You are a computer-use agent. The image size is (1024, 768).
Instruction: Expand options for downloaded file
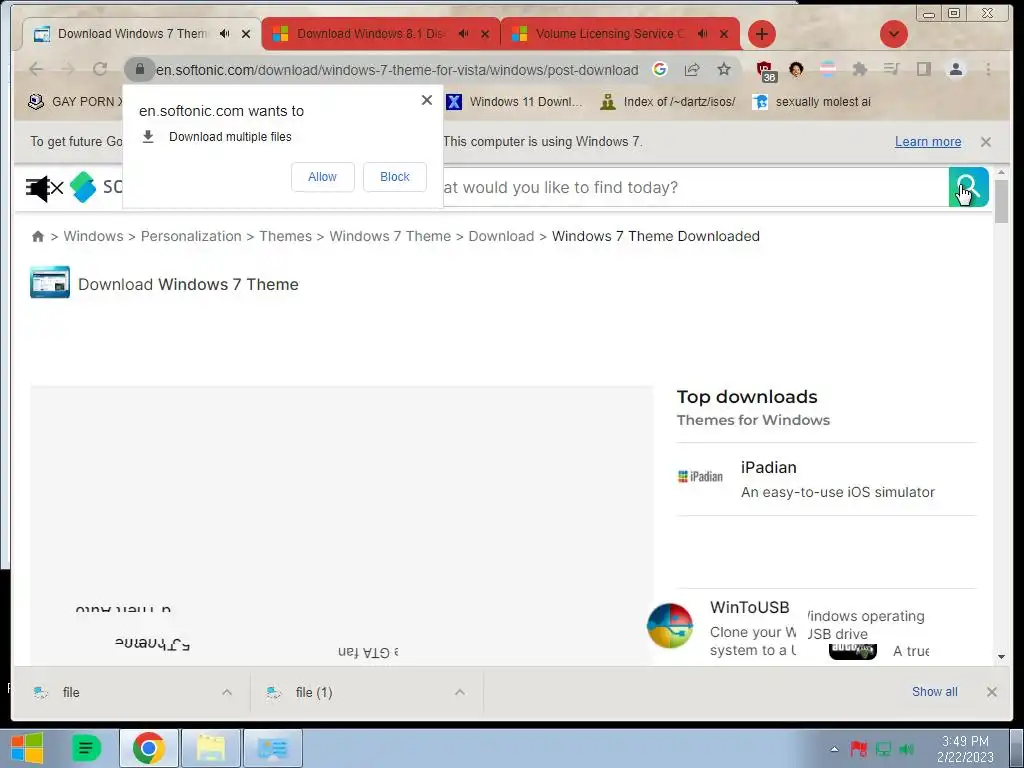227,692
